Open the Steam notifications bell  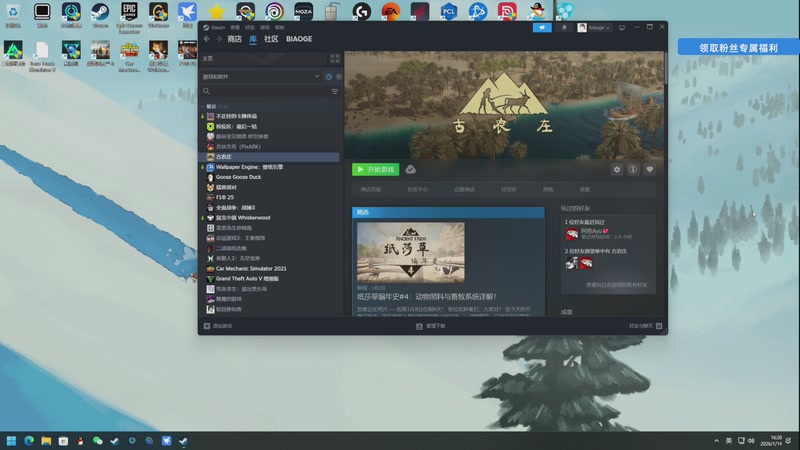tap(564, 28)
